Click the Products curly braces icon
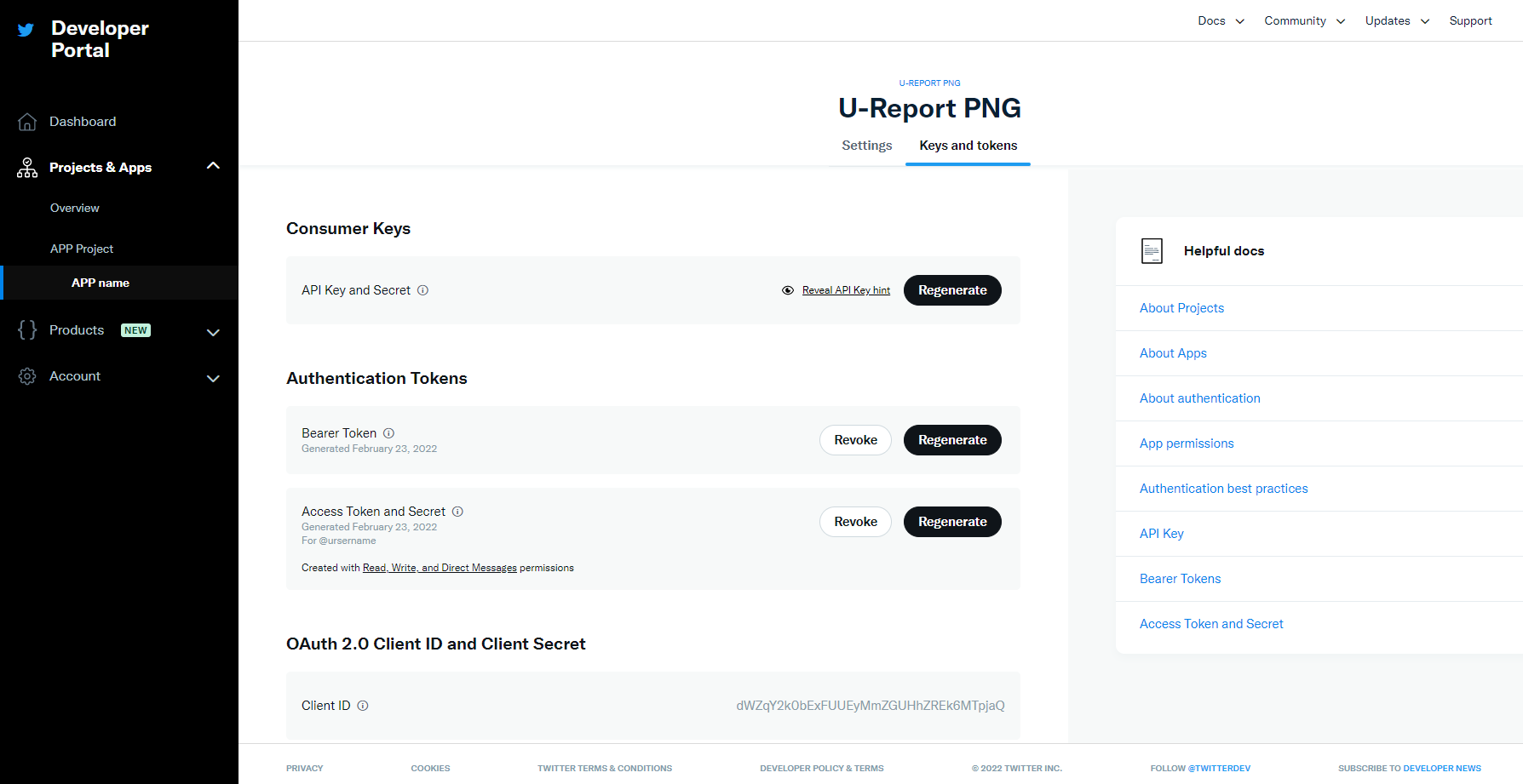This screenshot has height=784, width=1523. pyautogui.click(x=27, y=330)
